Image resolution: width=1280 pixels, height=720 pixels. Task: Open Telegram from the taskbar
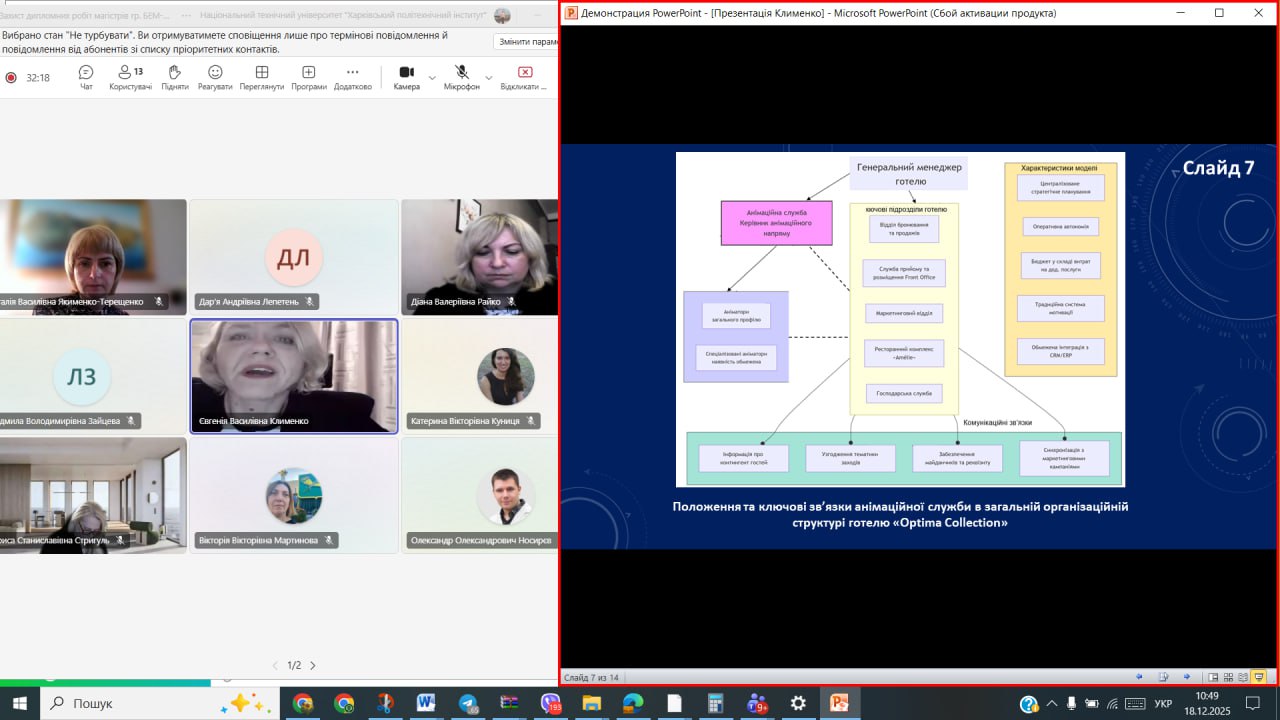(468, 703)
